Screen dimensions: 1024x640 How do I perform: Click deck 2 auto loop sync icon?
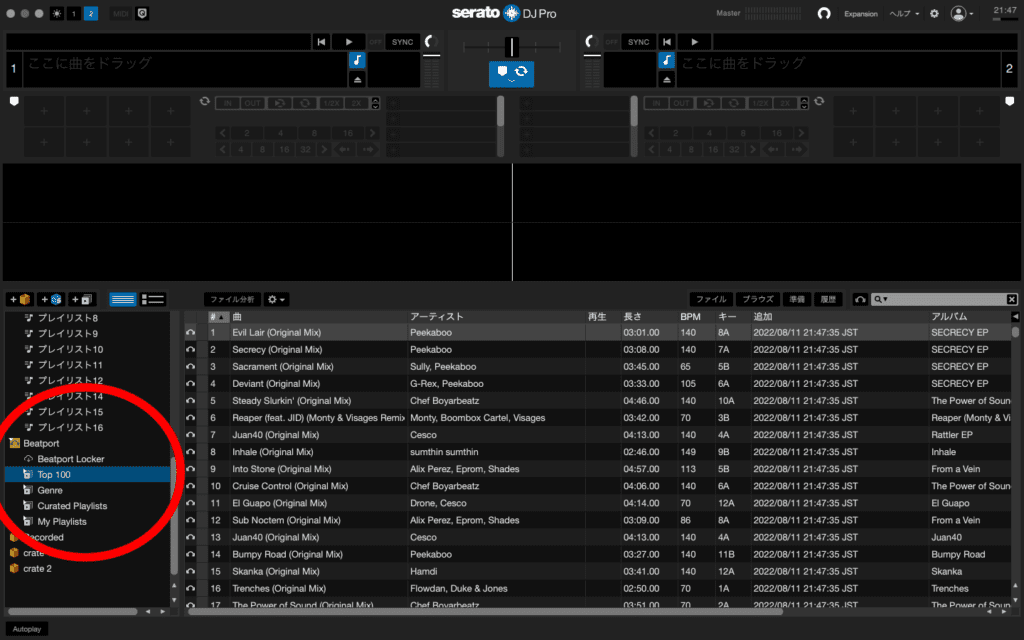point(819,101)
